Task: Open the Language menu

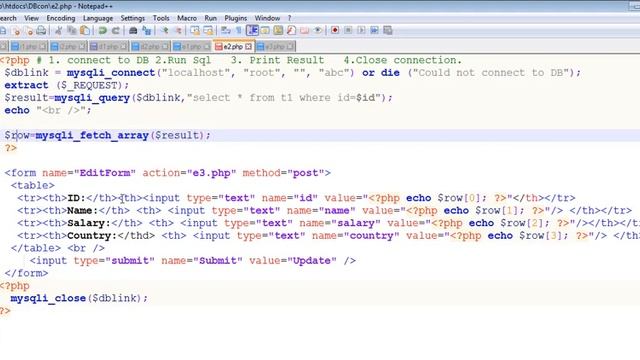Action: (98, 18)
